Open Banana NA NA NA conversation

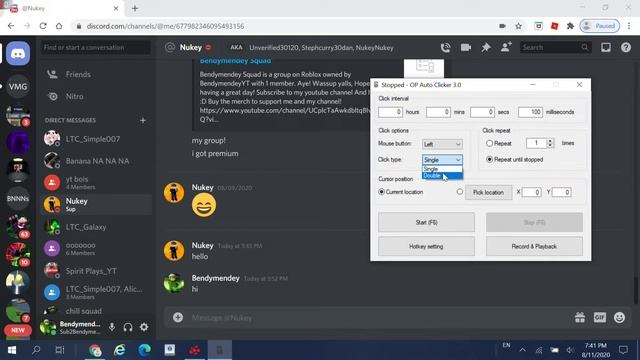96,161
